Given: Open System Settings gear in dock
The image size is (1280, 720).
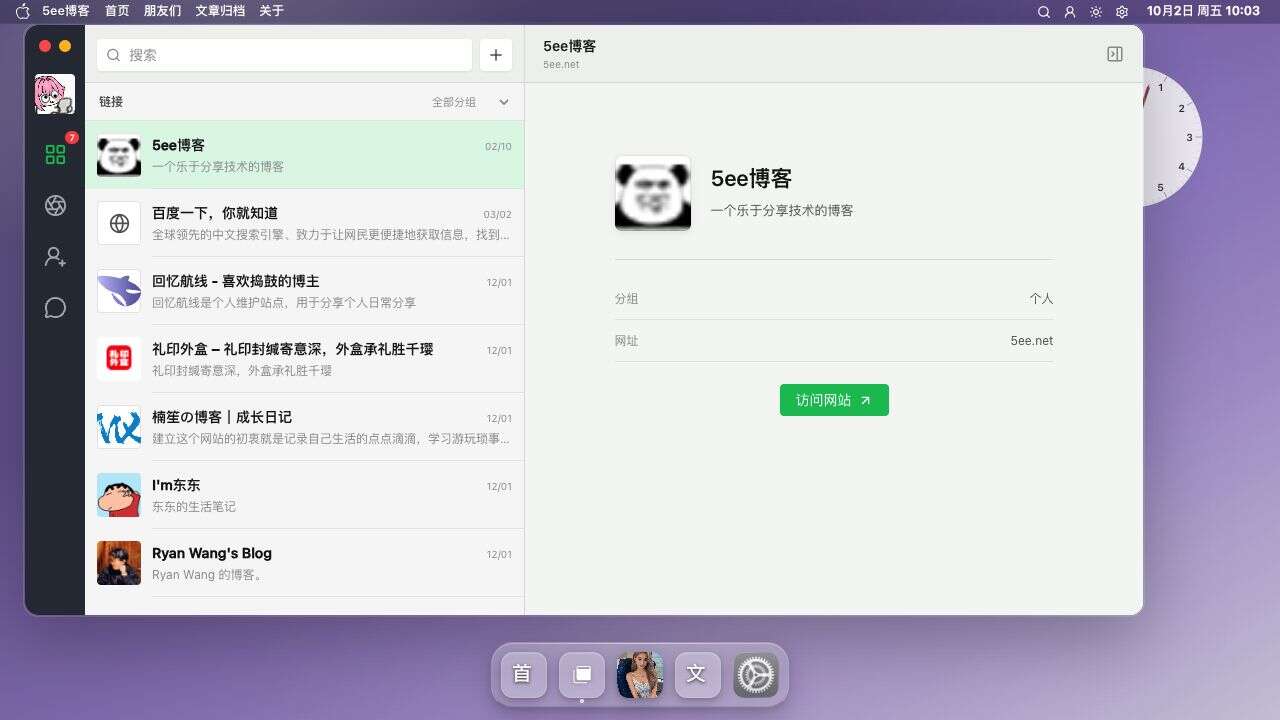Looking at the screenshot, I should click(x=756, y=674).
